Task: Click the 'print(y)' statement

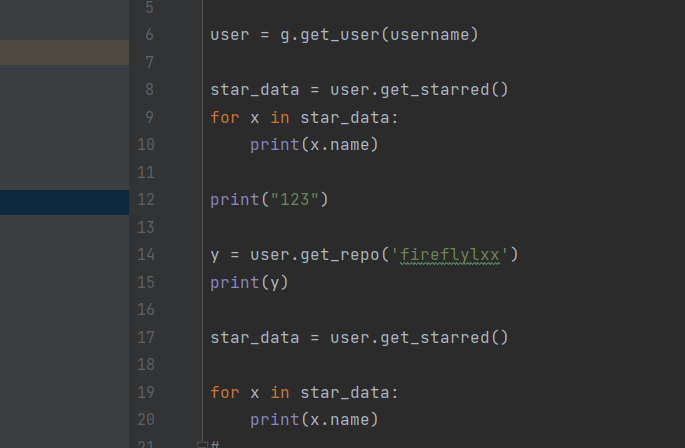Action: pyautogui.click(x=249, y=282)
